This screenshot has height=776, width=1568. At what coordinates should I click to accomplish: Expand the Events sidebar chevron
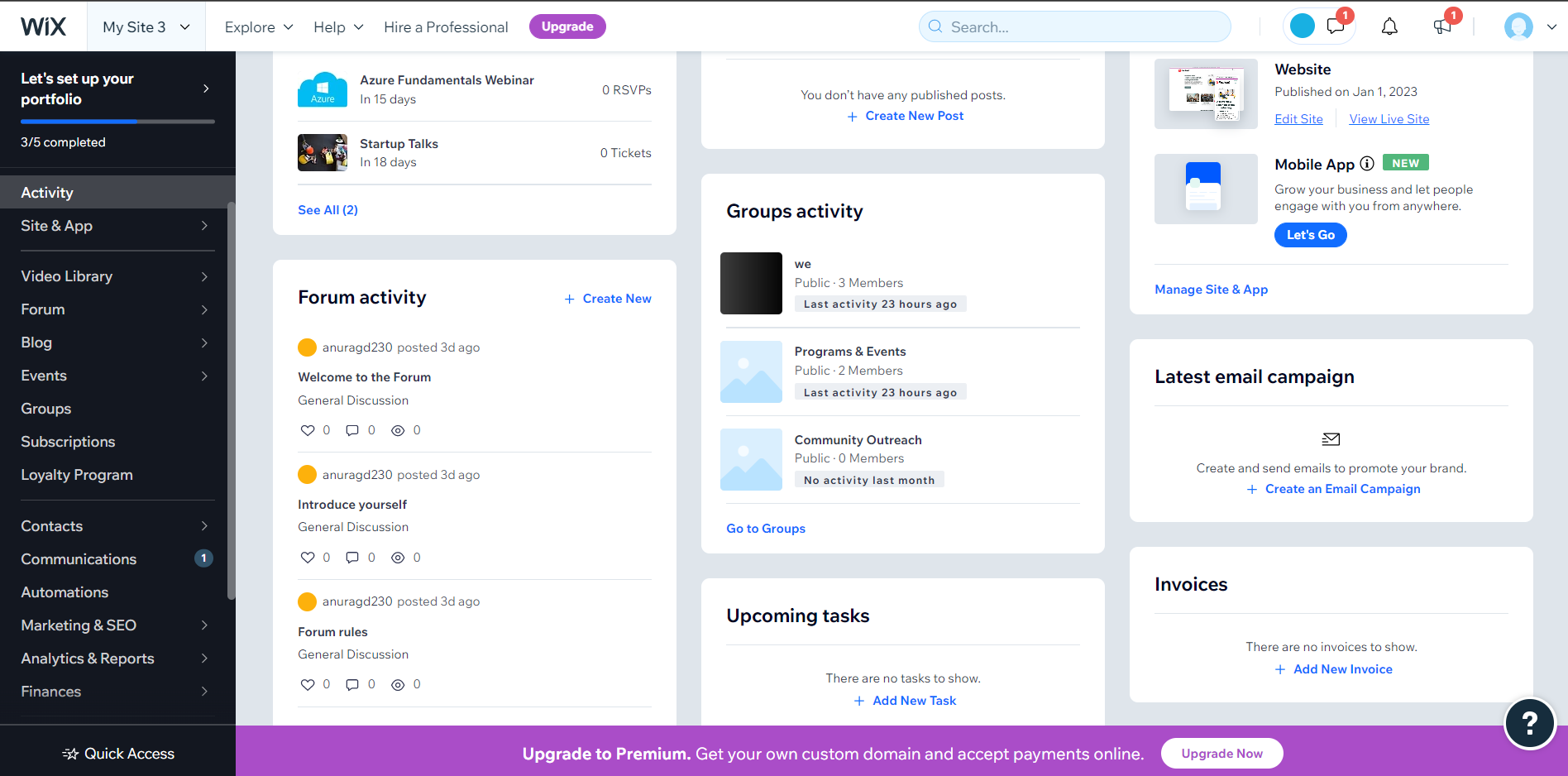click(x=204, y=376)
